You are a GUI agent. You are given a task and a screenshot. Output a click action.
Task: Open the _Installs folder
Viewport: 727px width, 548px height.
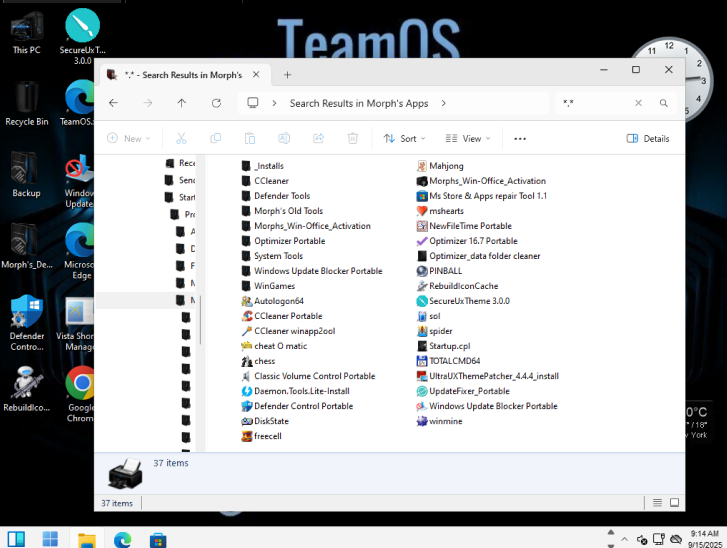point(262,166)
